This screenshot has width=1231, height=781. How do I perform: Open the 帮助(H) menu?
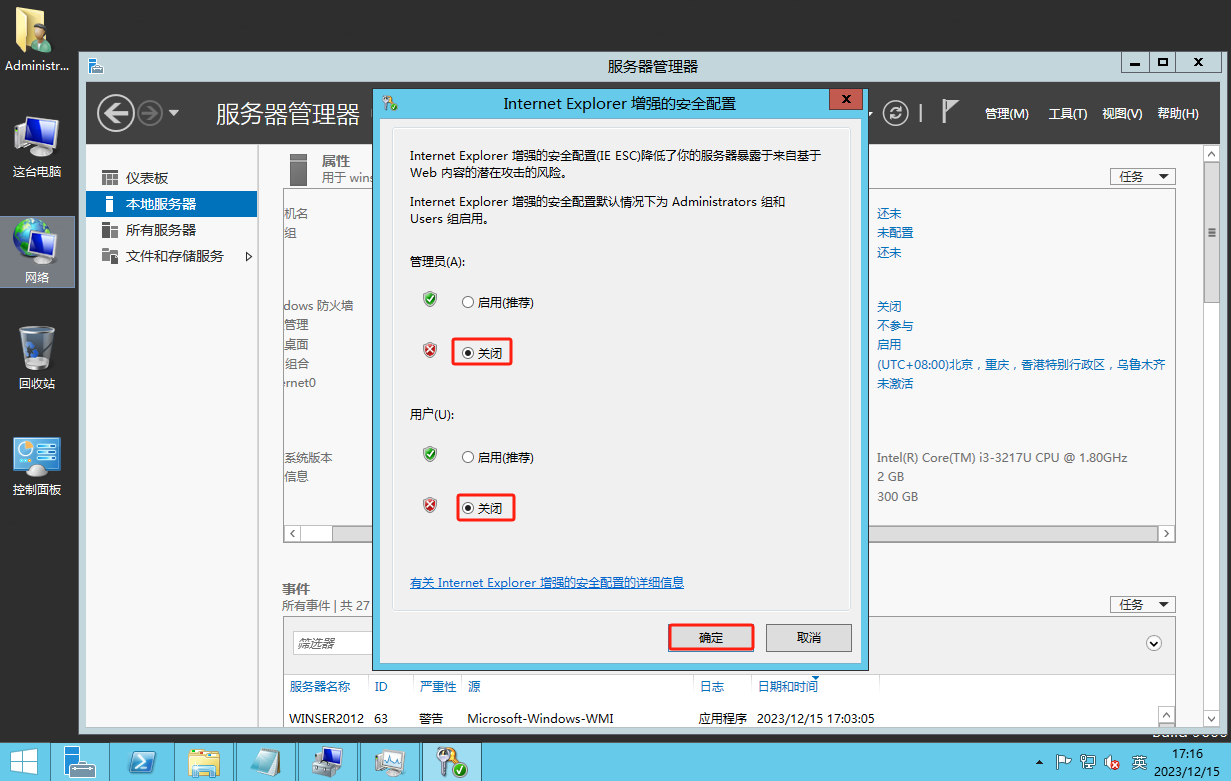click(1178, 114)
